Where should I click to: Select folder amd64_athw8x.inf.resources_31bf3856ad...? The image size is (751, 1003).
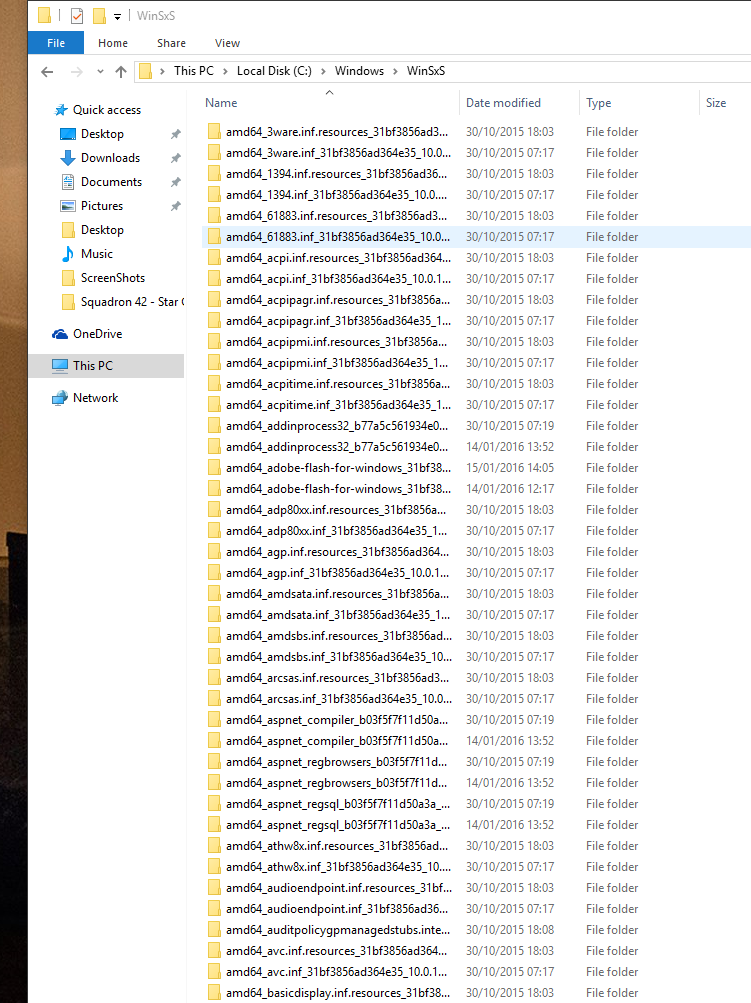pos(336,846)
